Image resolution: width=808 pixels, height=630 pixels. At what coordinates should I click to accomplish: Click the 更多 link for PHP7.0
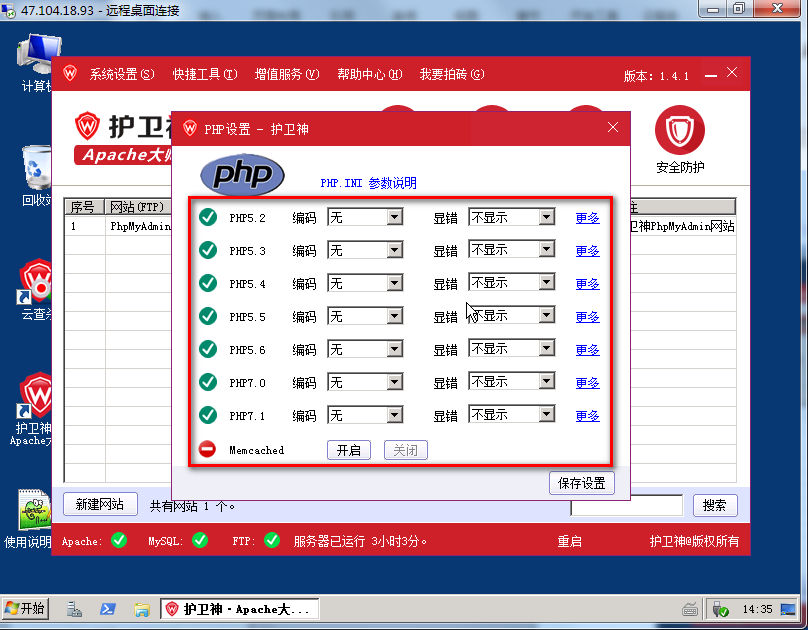587,383
